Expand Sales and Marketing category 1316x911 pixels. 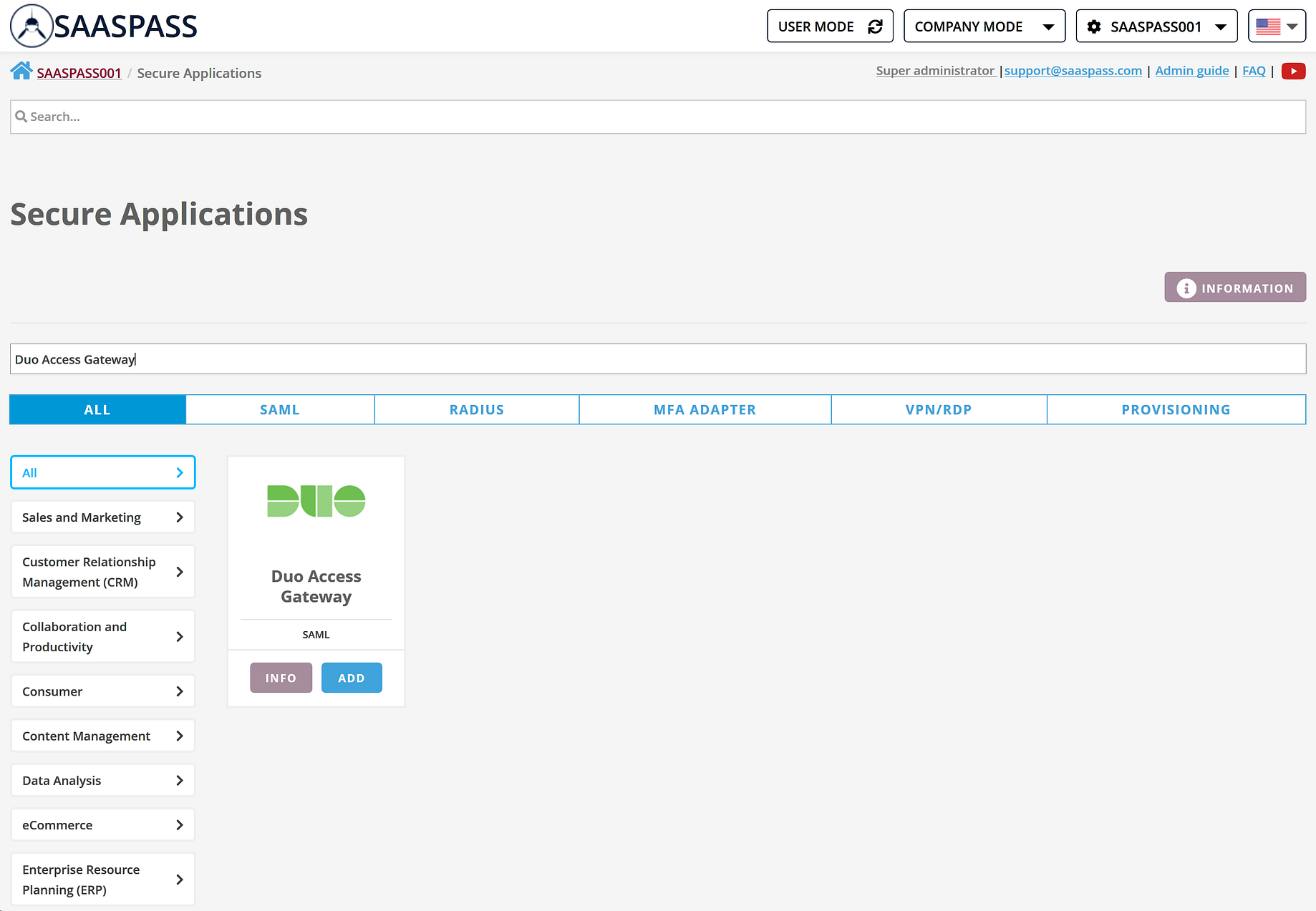coord(103,517)
